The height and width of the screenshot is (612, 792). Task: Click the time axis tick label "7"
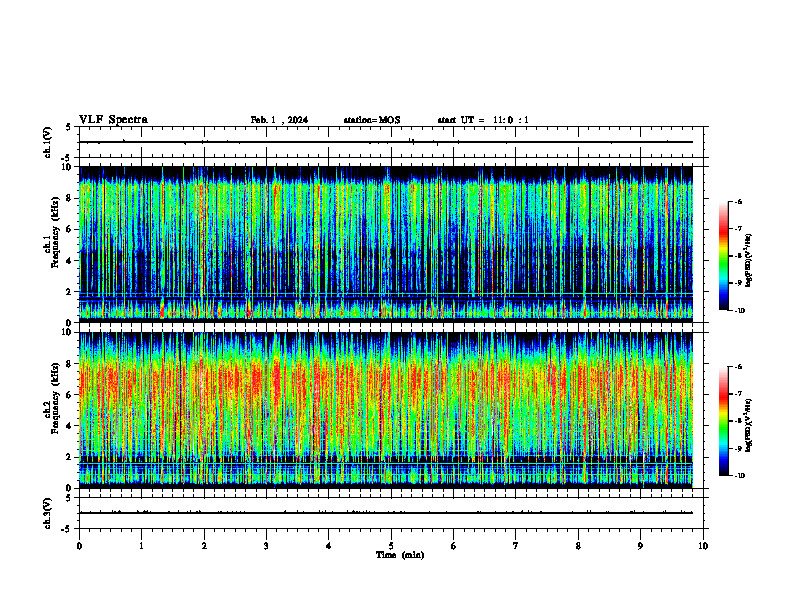516,546
